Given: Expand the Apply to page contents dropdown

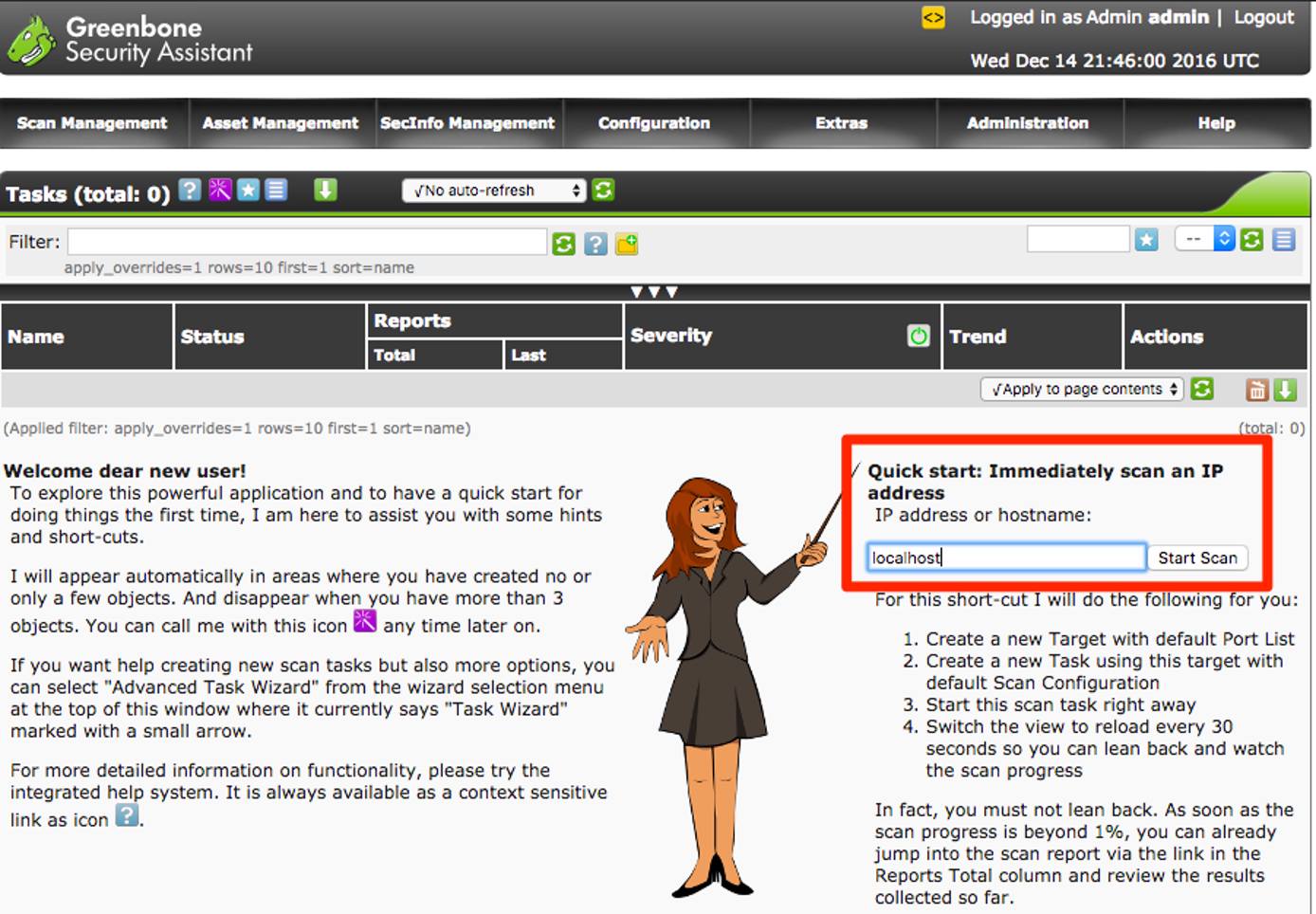Looking at the screenshot, I should tap(1079, 389).
